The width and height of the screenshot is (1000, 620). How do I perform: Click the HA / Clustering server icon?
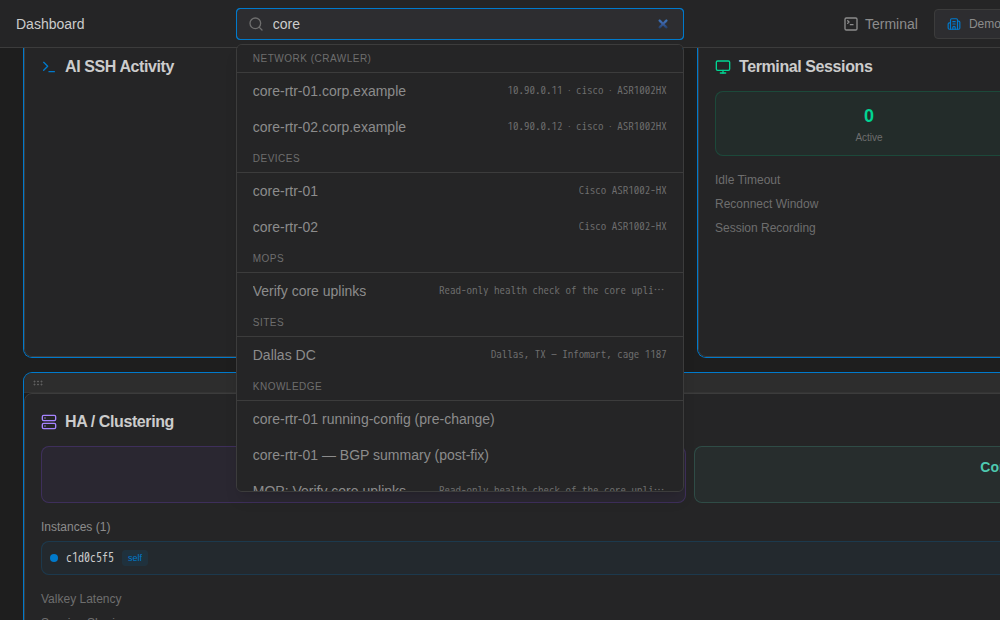[49, 422]
